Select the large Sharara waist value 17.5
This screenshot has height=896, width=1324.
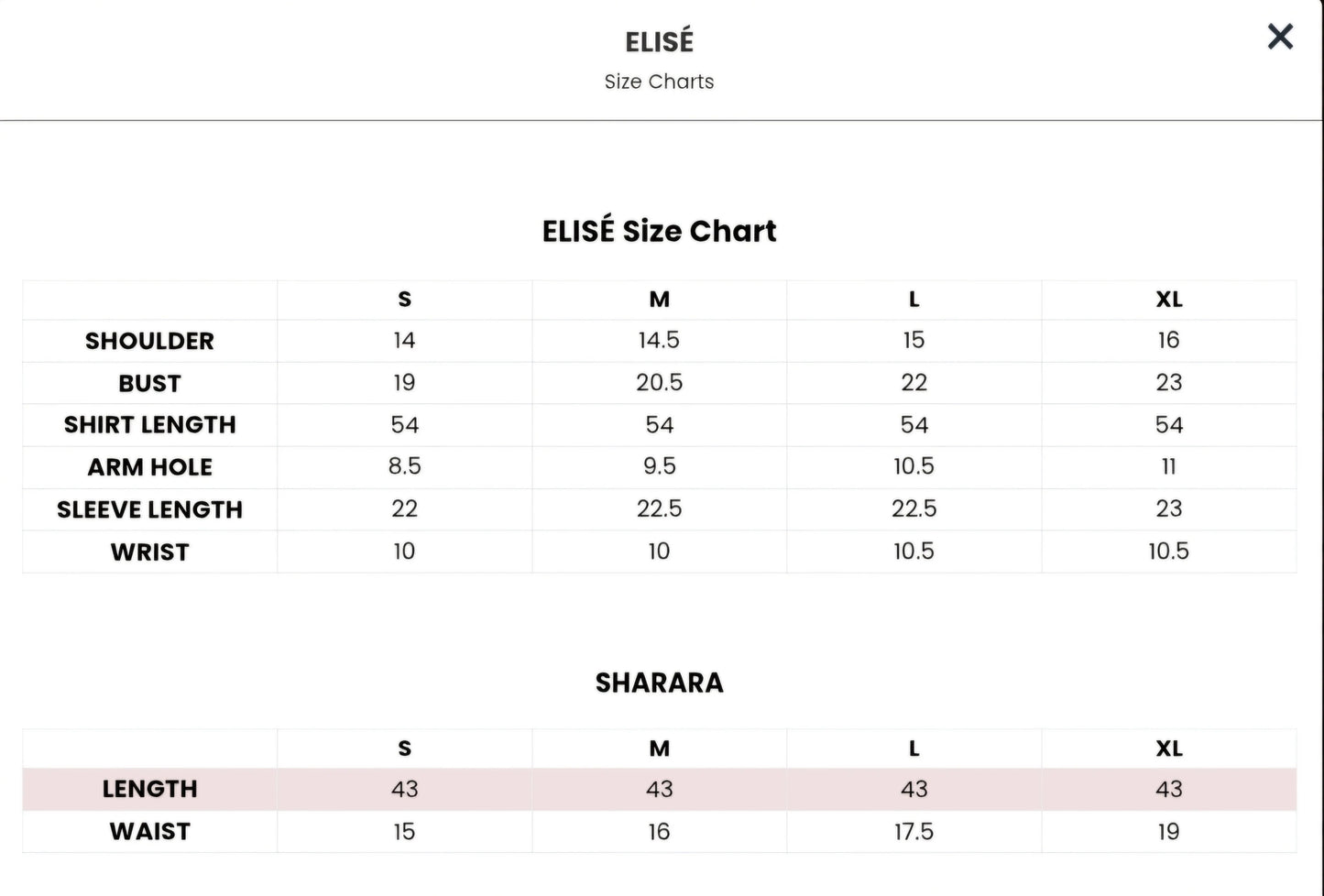click(x=914, y=832)
